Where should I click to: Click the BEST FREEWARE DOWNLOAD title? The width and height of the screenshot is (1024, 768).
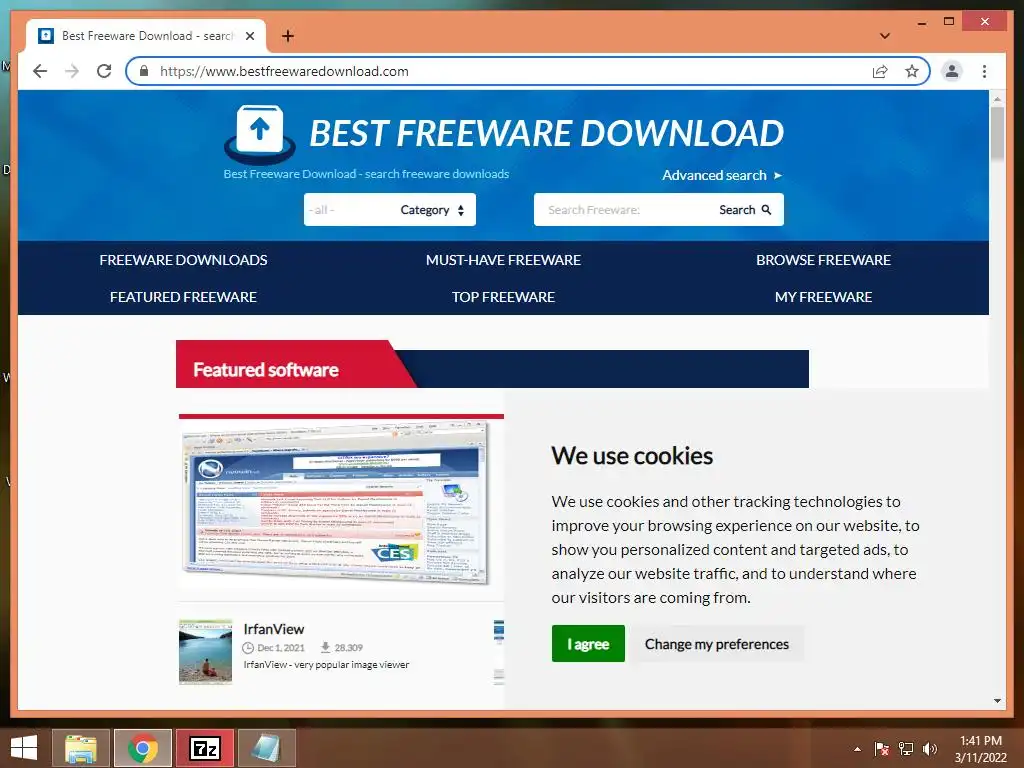point(546,133)
